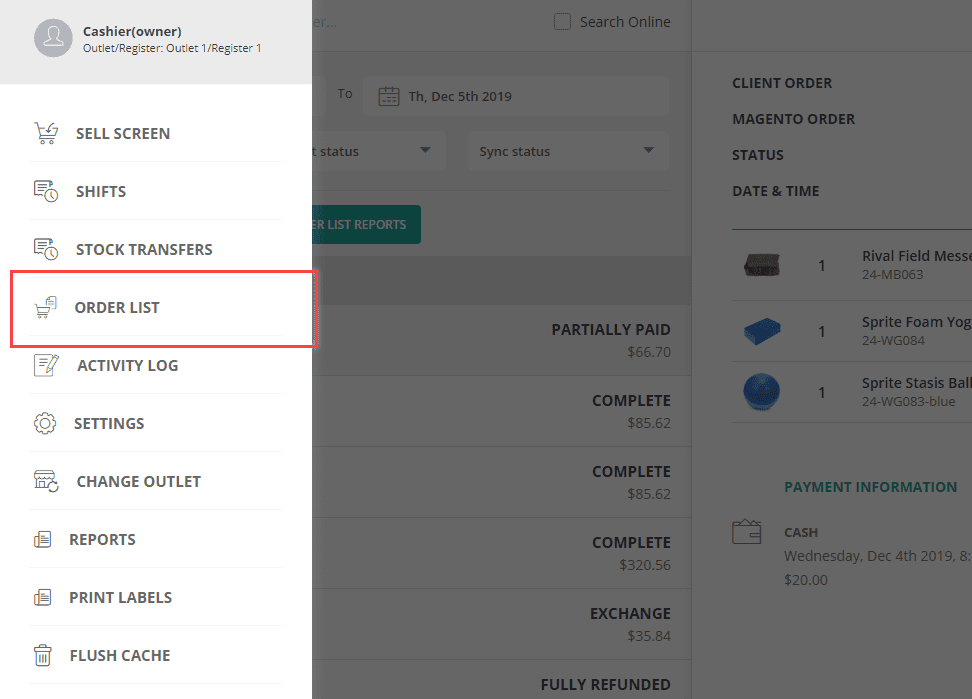Screen dimensions: 972x699
Task: Click the Stock Transfers icon
Action: pos(45,249)
